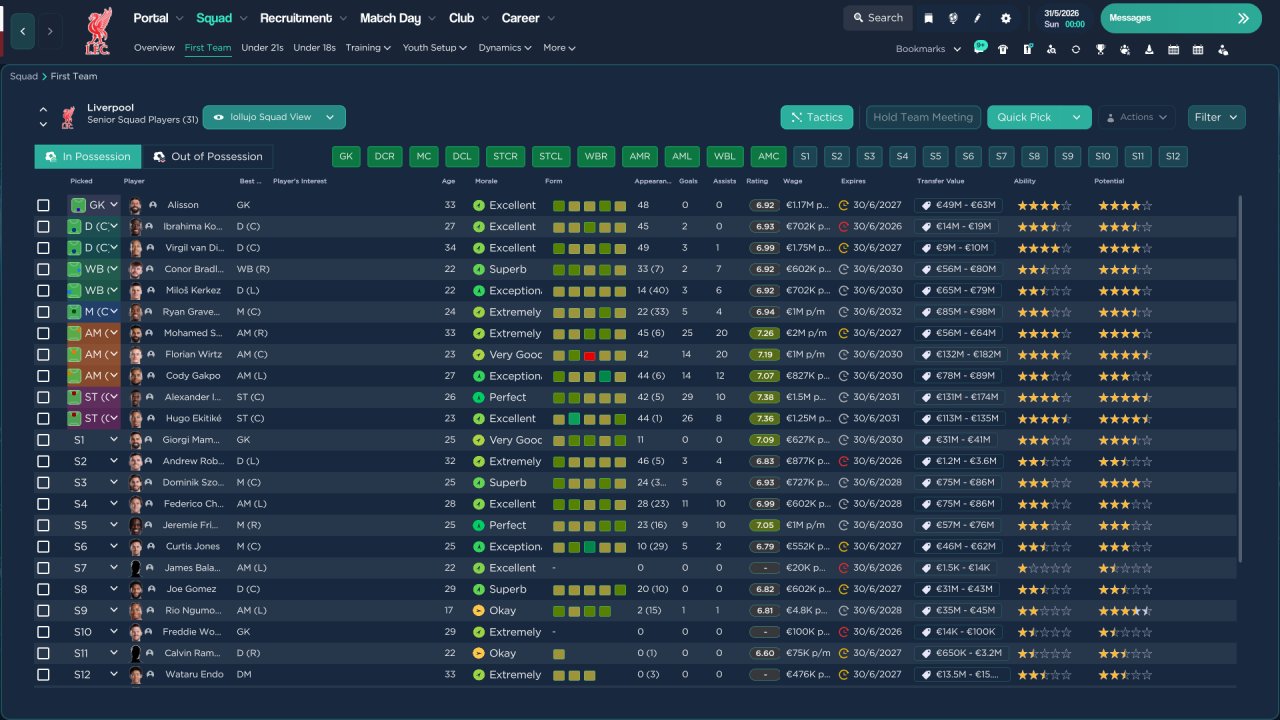Screen dimensions: 1280x720
Task: Click the shirt icon in bookmarks bar
Action: (x=1003, y=49)
